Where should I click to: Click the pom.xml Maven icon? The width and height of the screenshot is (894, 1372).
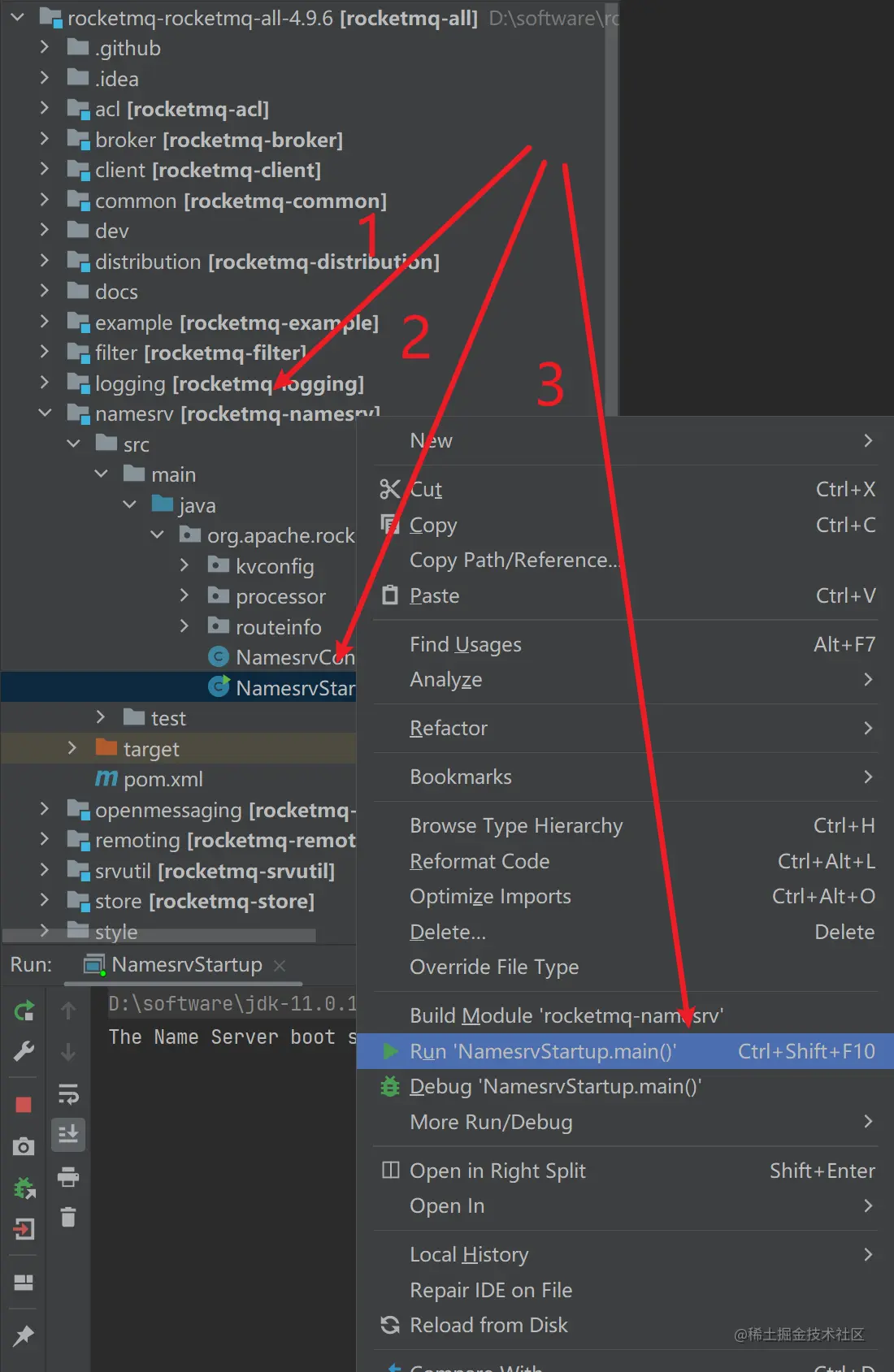tap(106, 778)
